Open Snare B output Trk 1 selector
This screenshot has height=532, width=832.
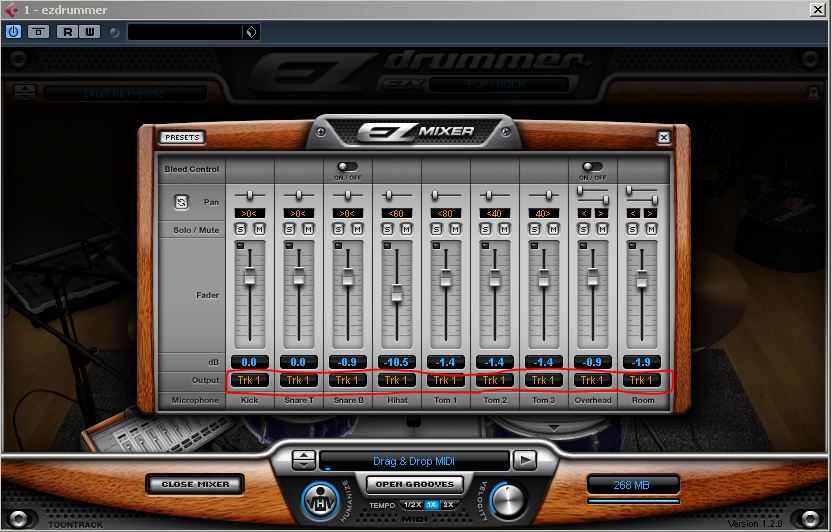click(x=348, y=380)
